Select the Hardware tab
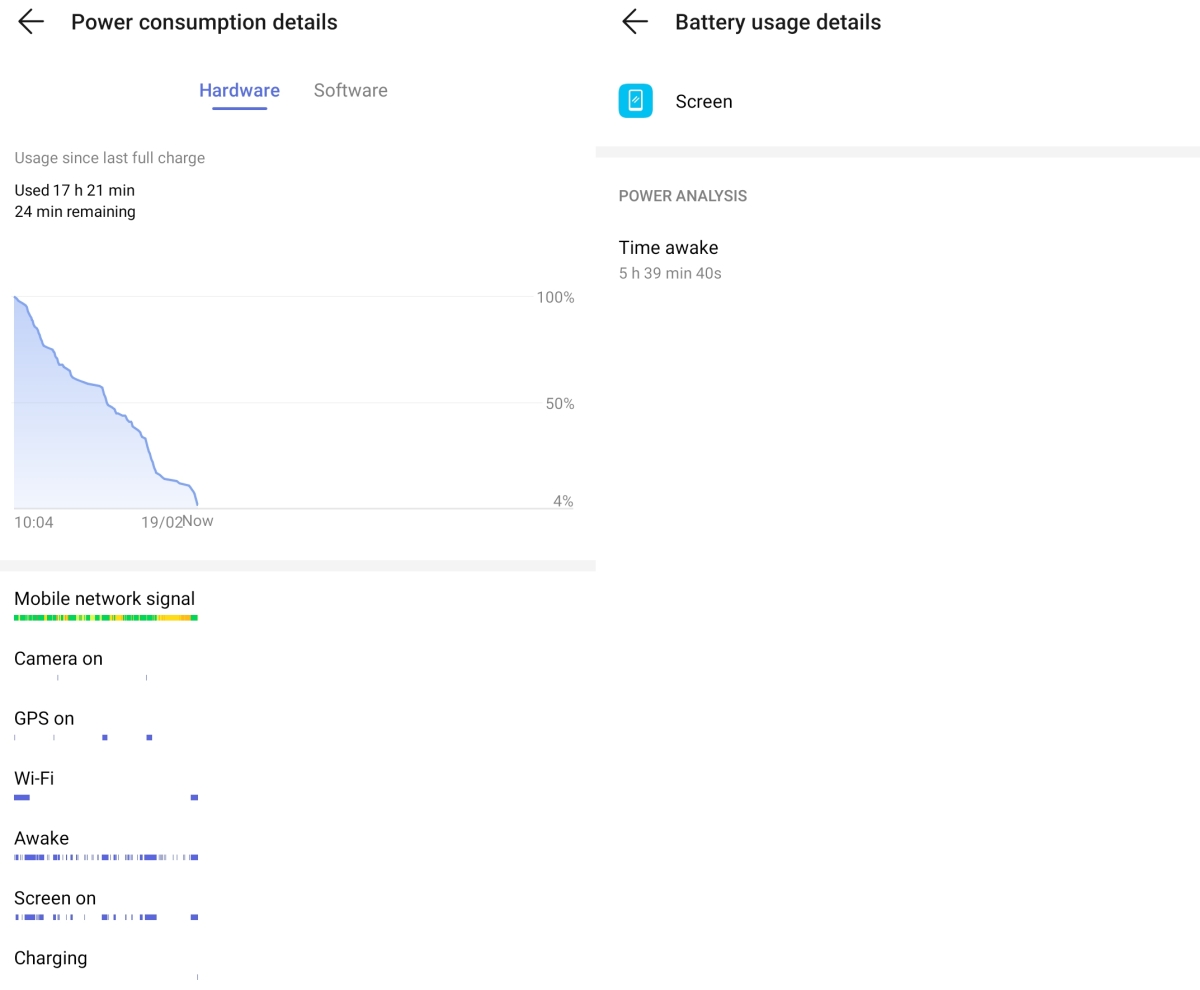Viewport: 1200px width, 990px height. pyautogui.click(x=239, y=90)
